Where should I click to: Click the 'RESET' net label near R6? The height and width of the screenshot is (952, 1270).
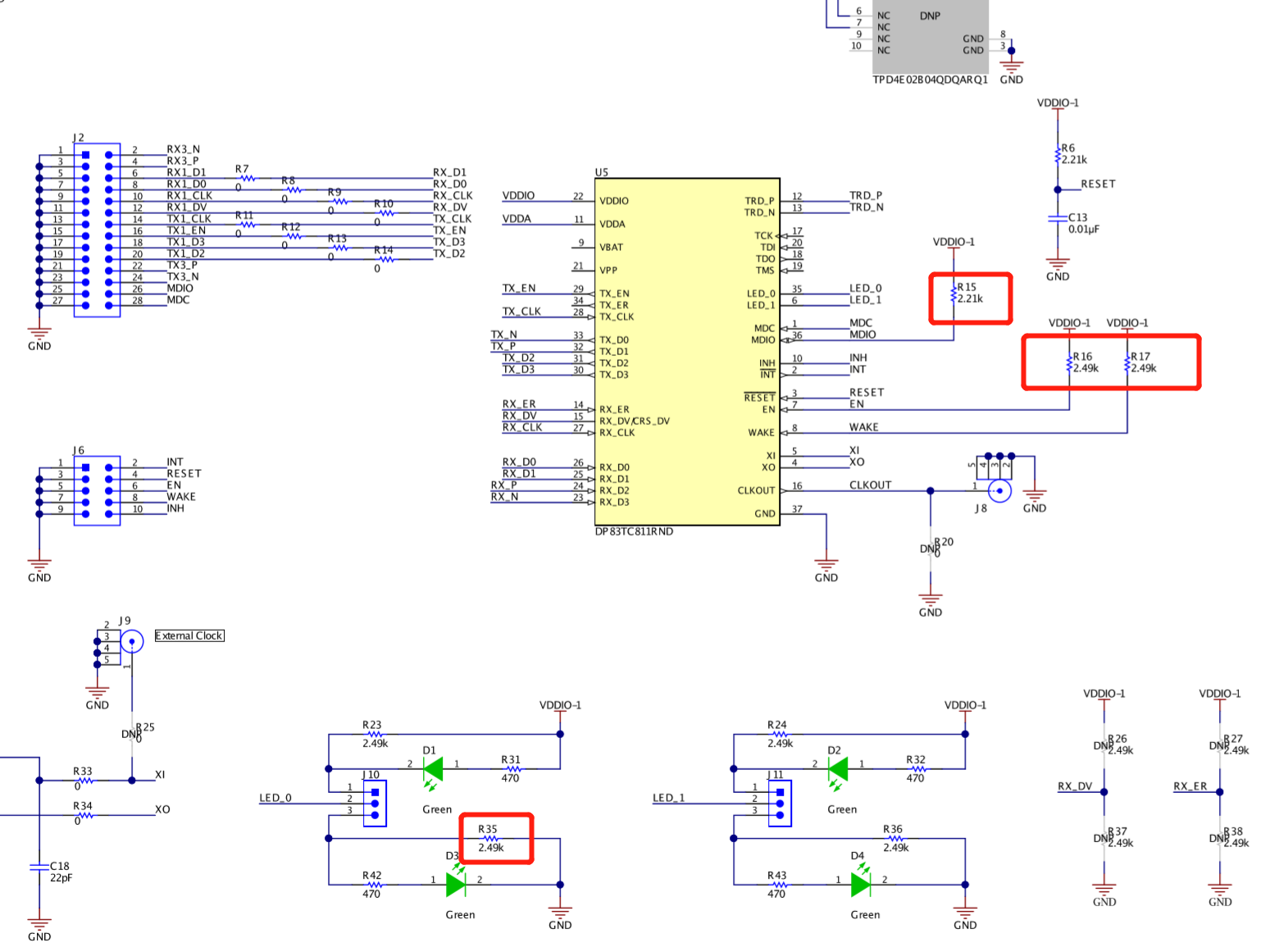click(x=1098, y=184)
